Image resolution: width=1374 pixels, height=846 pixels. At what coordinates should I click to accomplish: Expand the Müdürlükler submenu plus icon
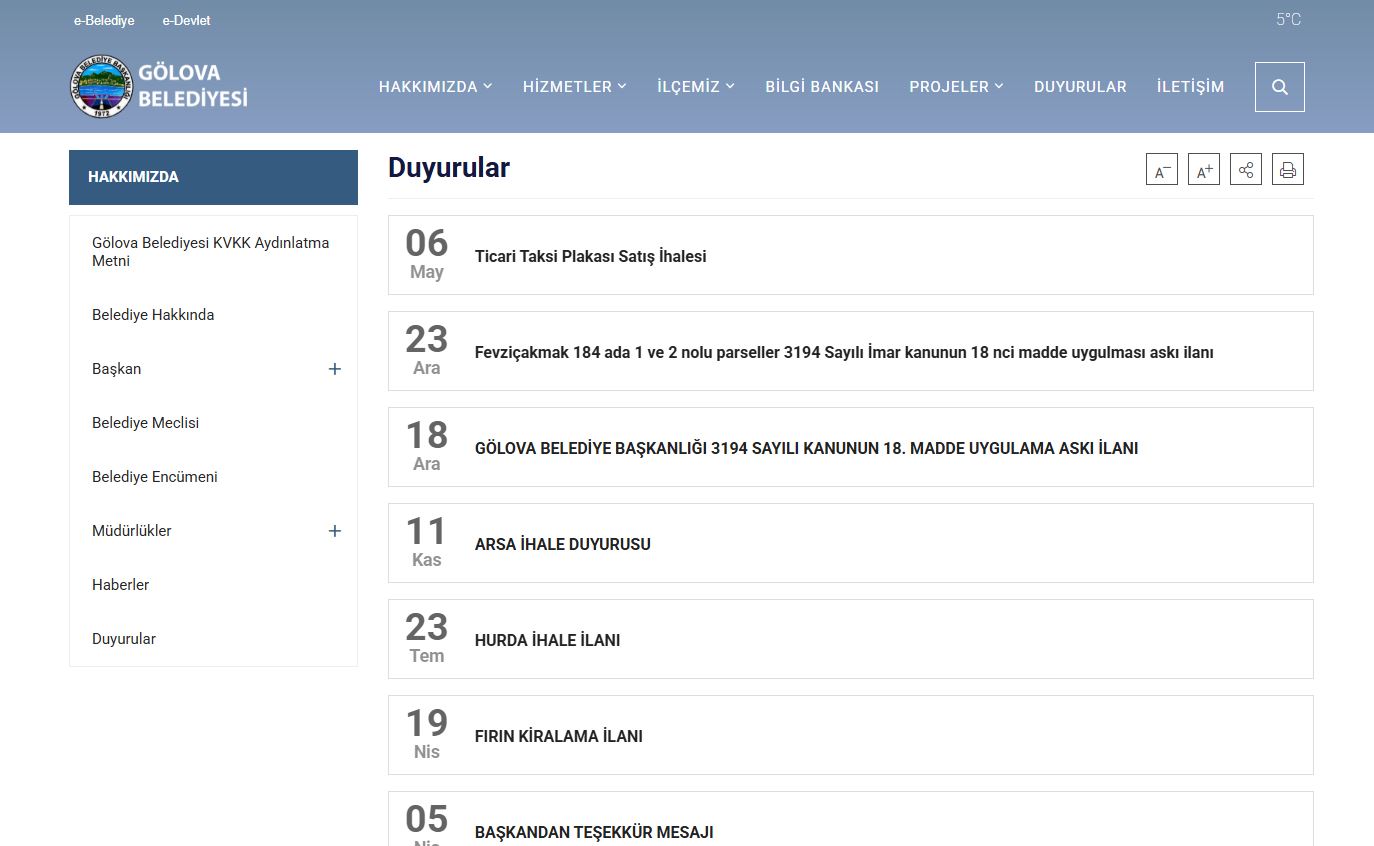pos(335,531)
